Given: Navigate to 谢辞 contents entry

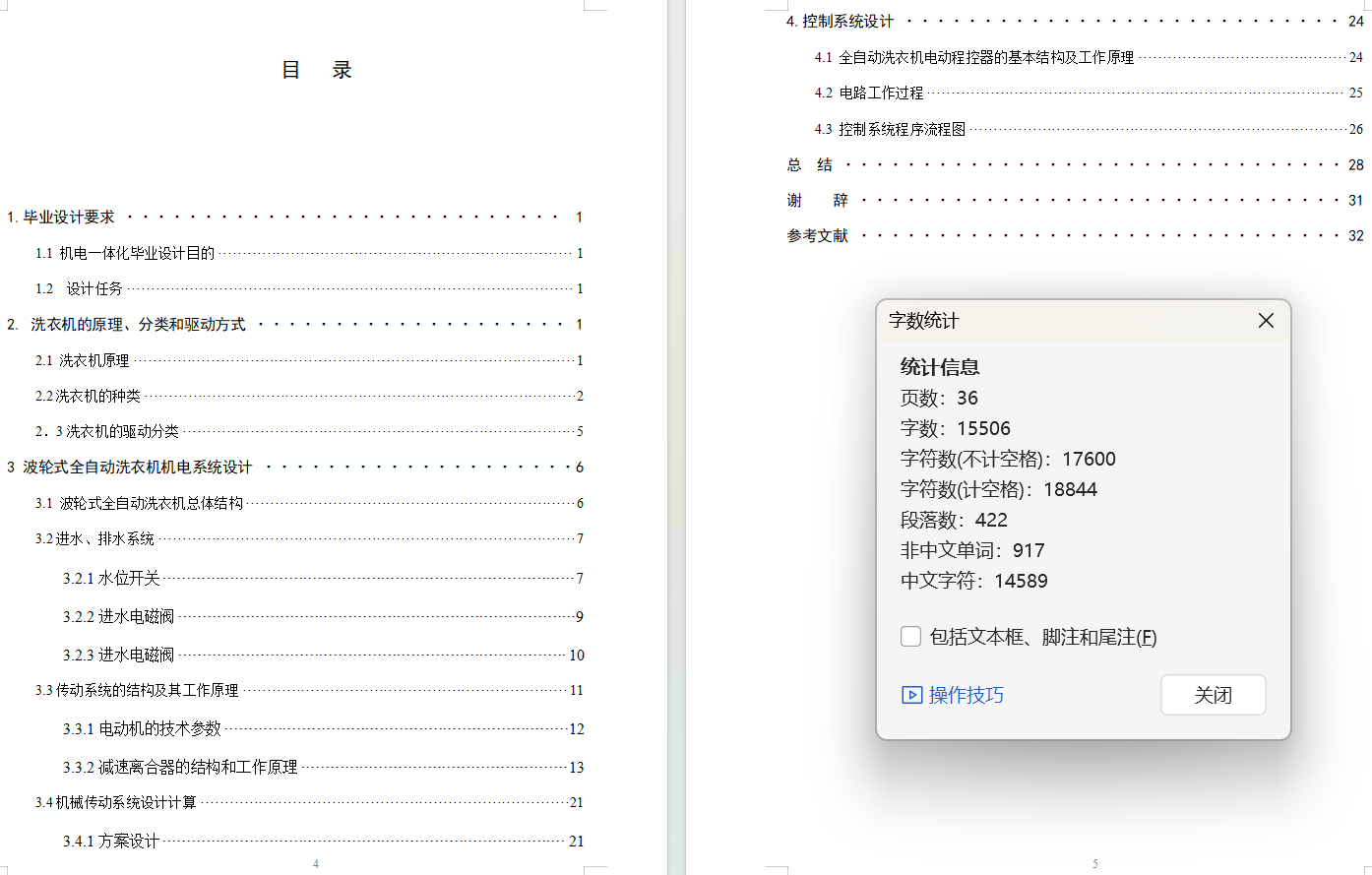Looking at the screenshot, I should [x=817, y=201].
